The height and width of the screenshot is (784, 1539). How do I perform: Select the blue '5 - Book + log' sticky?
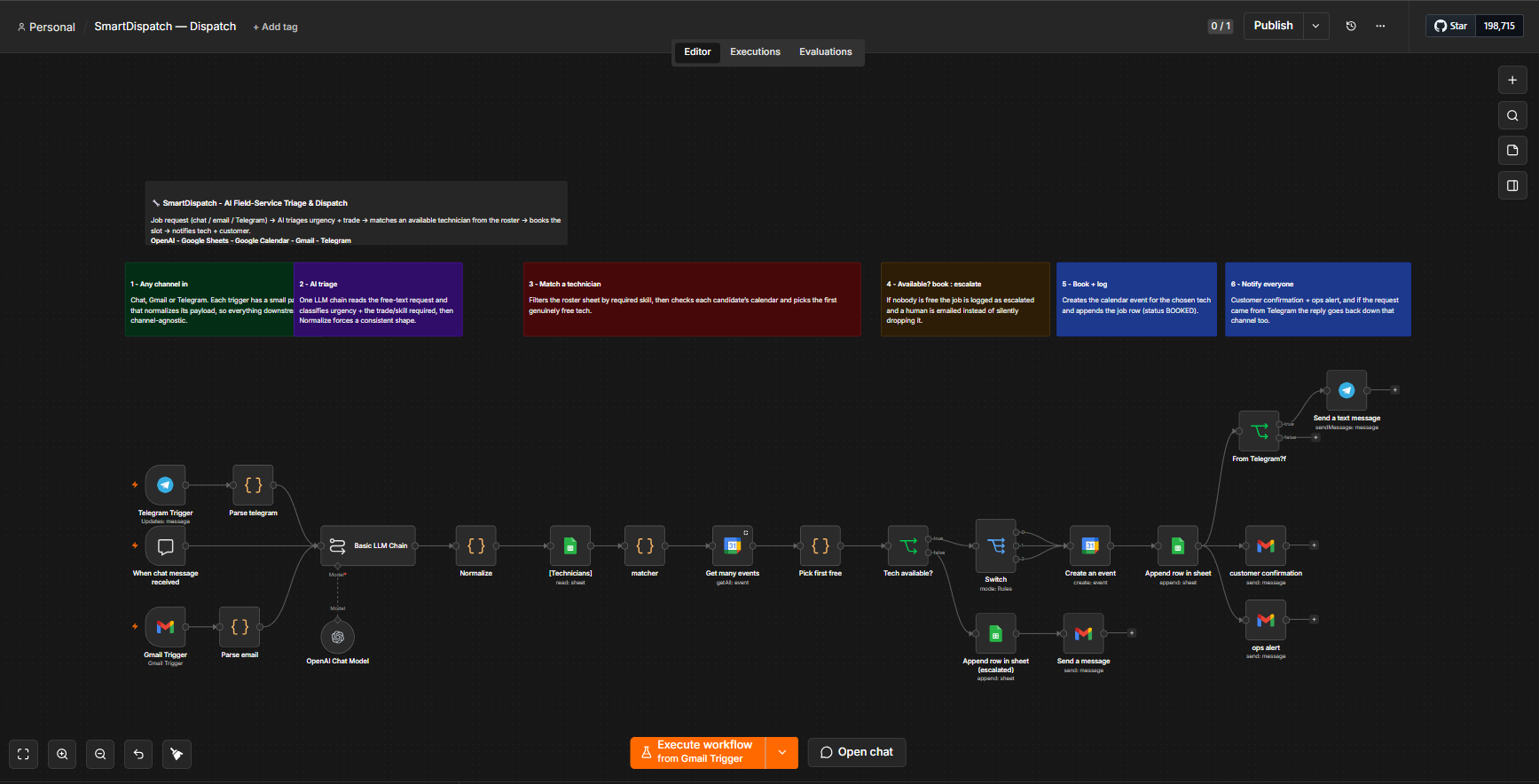(1136, 299)
